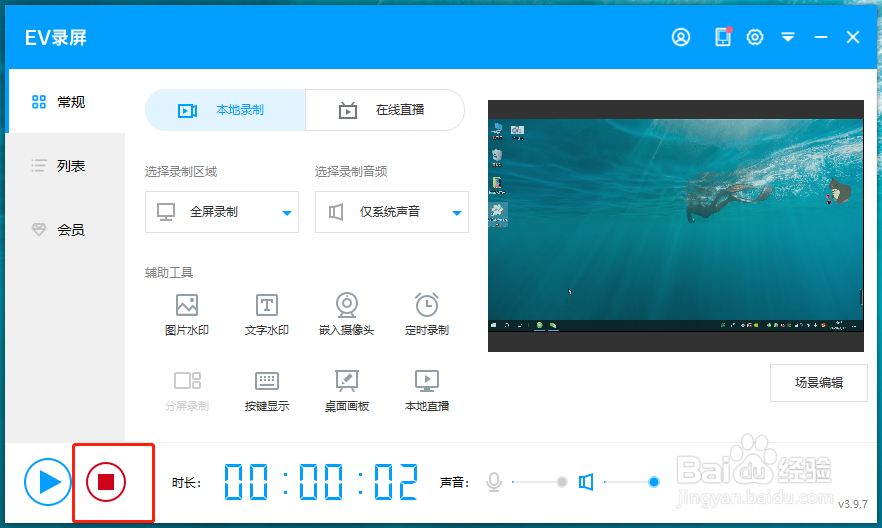Open the 图片水印 tool
The image size is (882, 528).
coord(187,315)
